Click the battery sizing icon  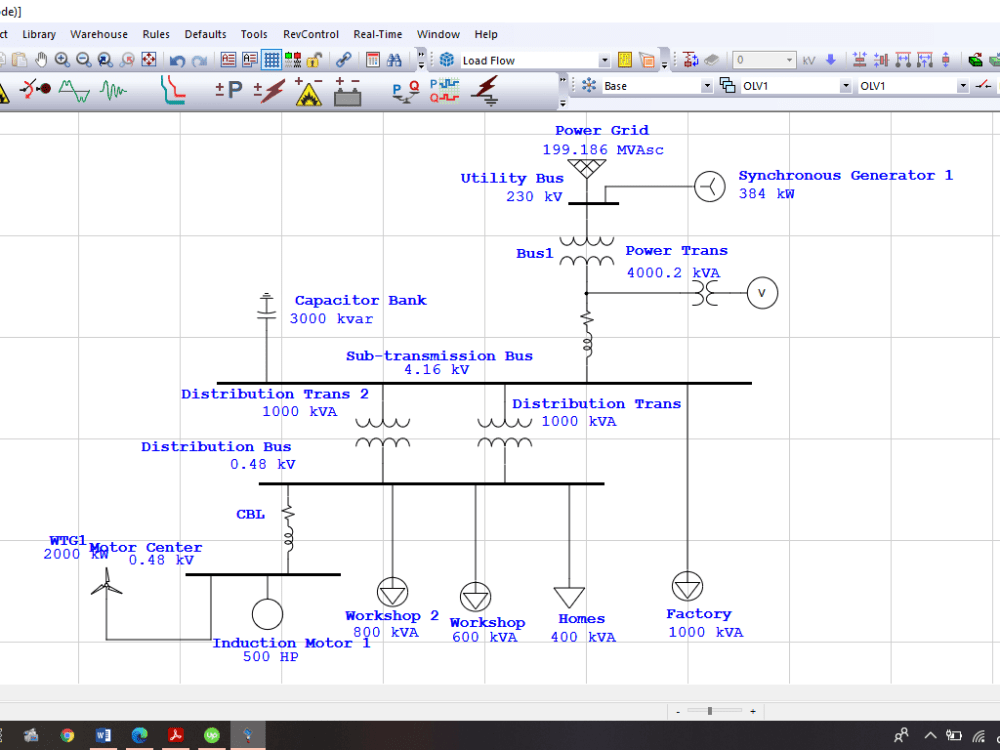348,91
